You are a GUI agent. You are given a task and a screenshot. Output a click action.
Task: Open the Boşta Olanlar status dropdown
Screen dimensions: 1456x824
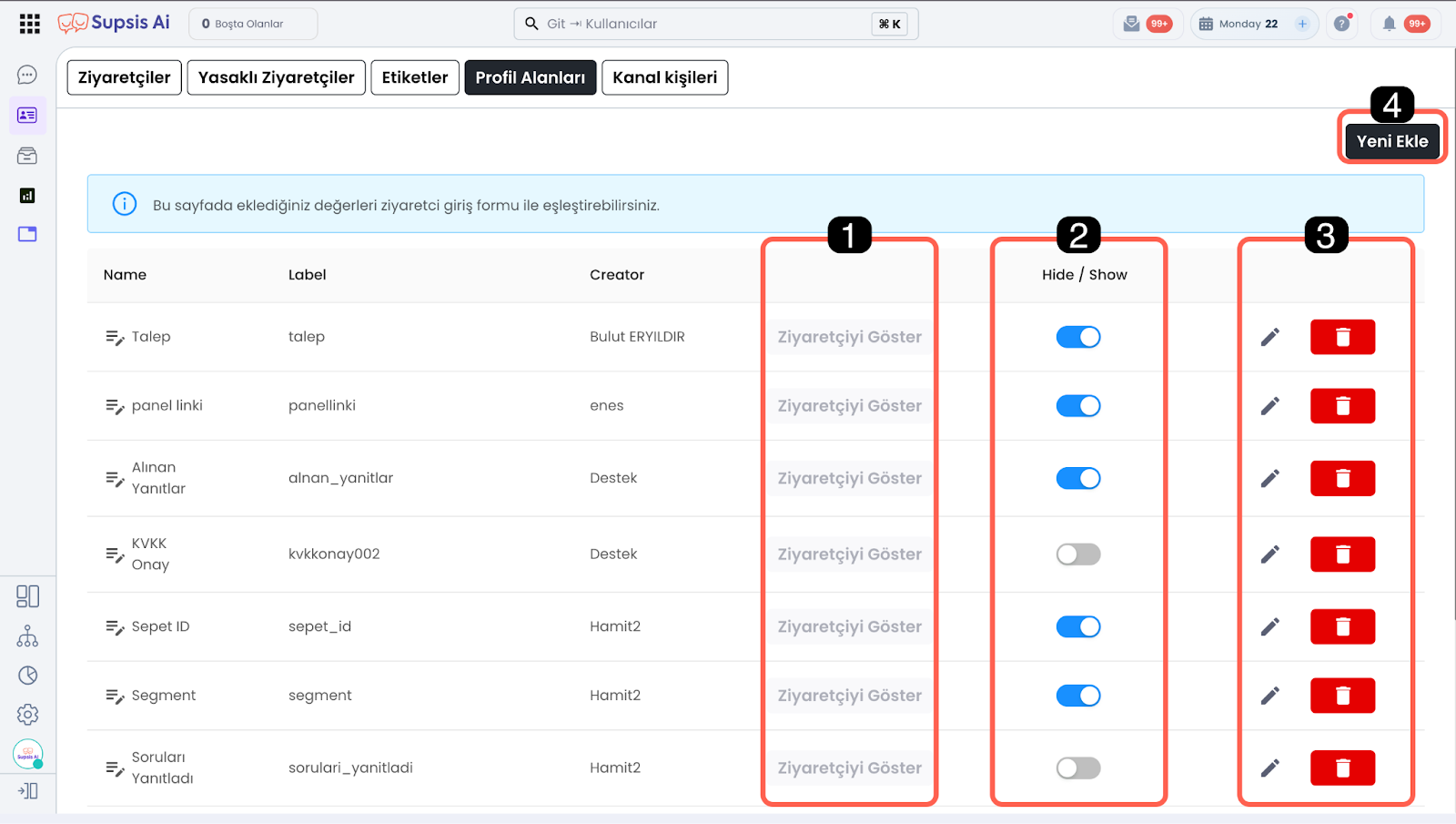(253, 24)
